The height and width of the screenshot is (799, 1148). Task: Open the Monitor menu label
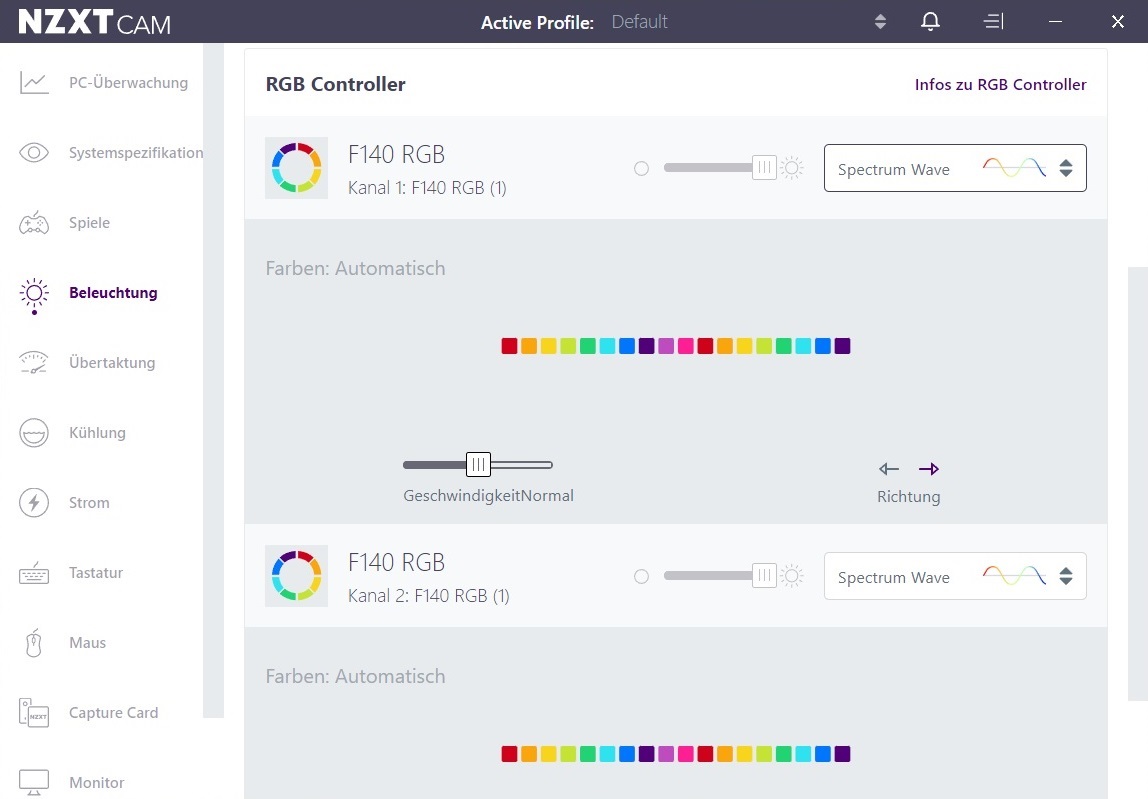click(97, 782)
